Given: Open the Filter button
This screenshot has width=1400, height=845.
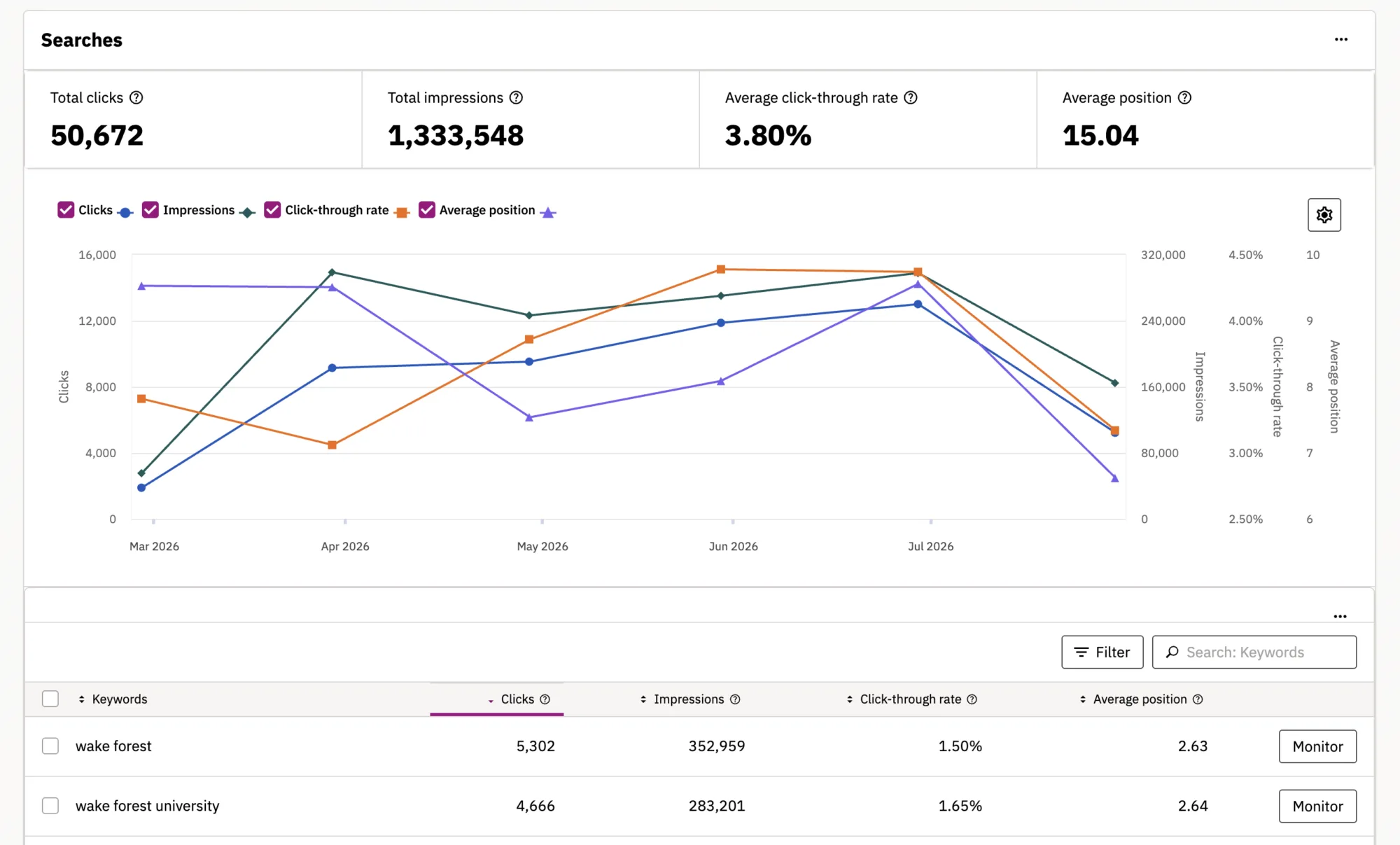Looking at the screenshot, I should point(1102,652).
